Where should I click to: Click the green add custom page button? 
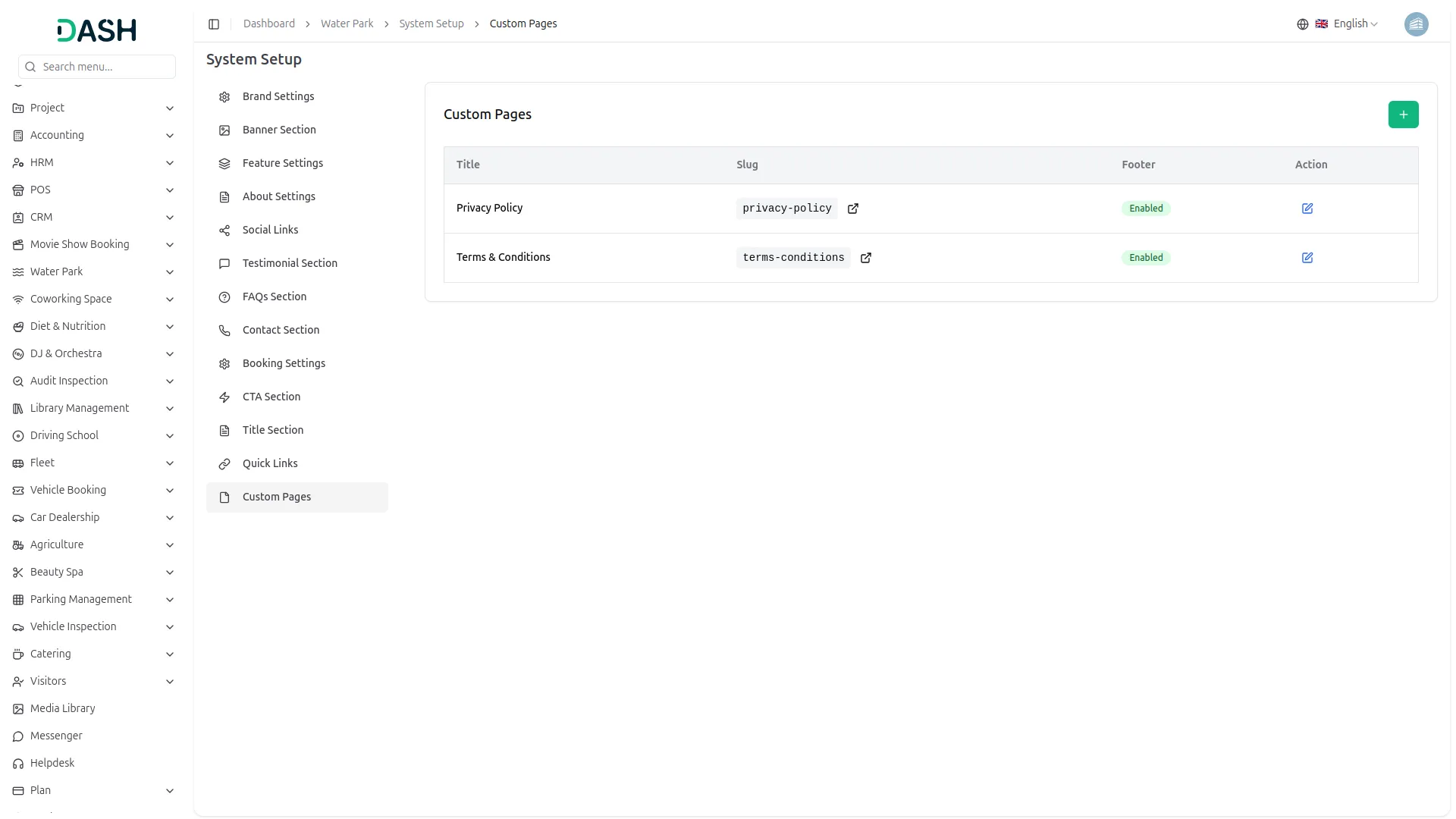click(1403, 115)
